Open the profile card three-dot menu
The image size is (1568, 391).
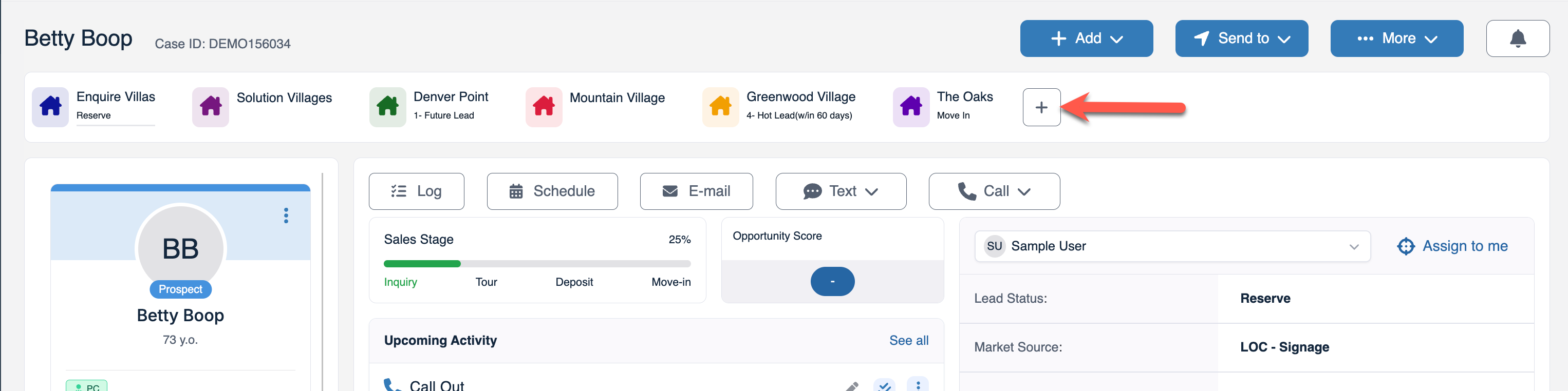(x=286, y=216)
